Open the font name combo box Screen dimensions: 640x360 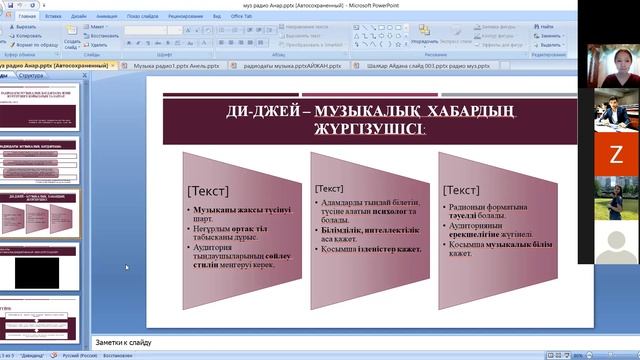146,30
